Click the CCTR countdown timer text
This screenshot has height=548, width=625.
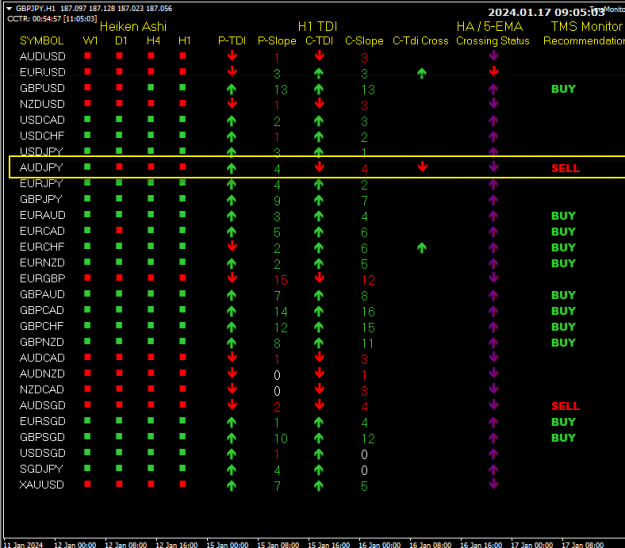[x=52, y=19]
